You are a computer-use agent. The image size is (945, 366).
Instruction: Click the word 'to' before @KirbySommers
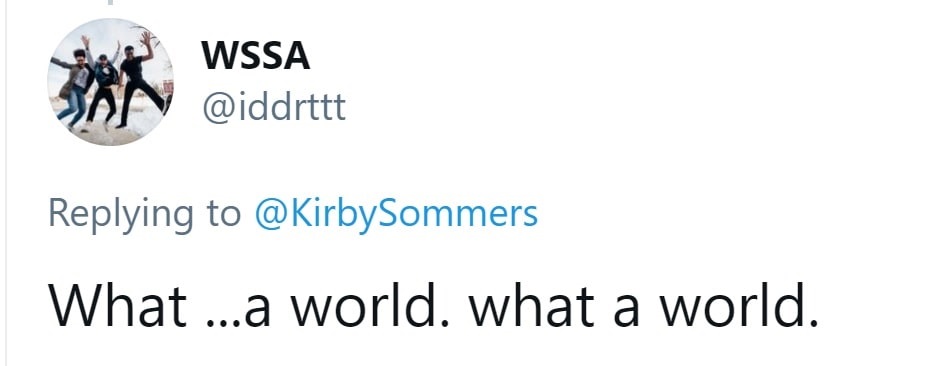222,215
